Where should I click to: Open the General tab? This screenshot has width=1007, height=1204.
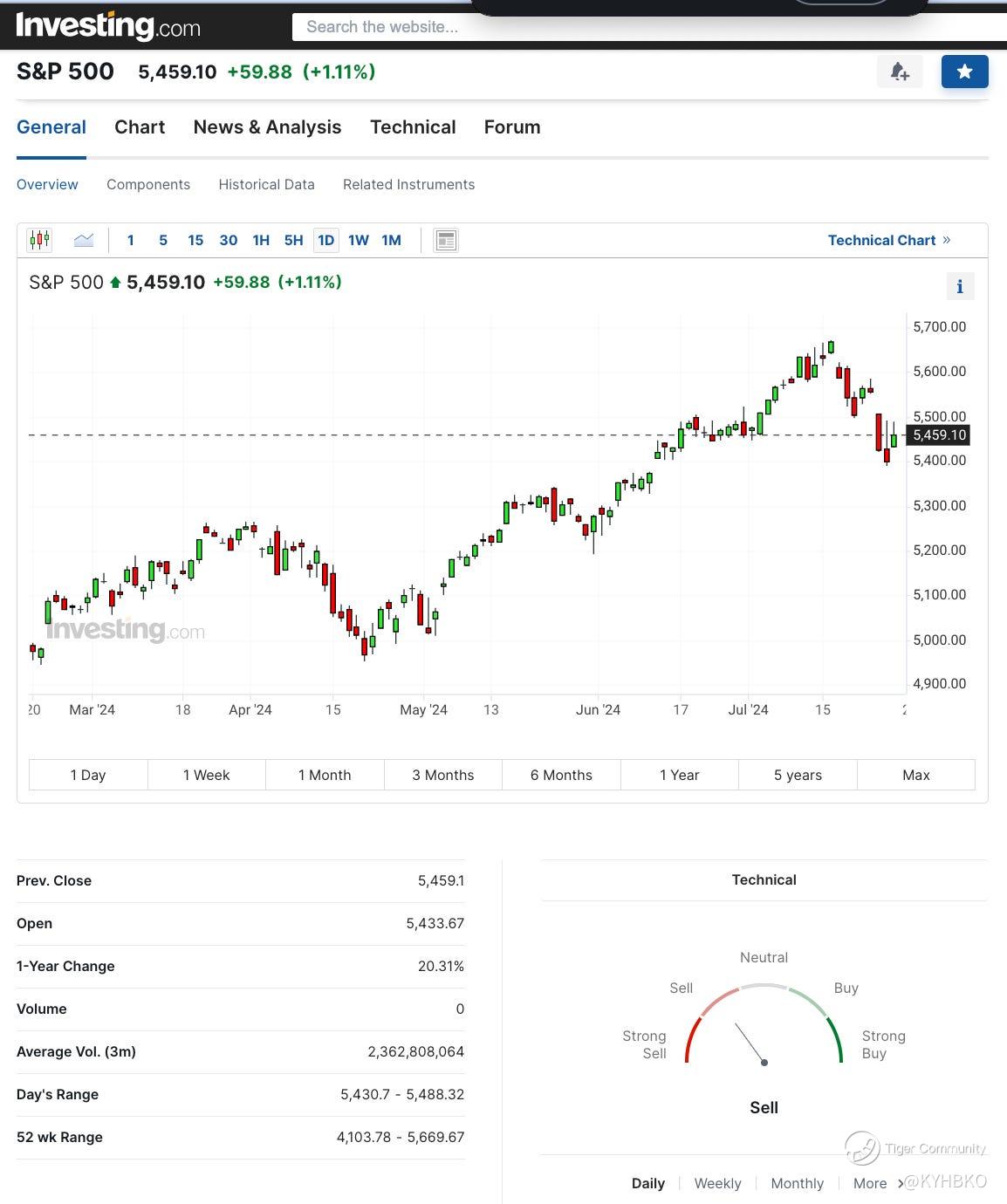pos(51,127)
